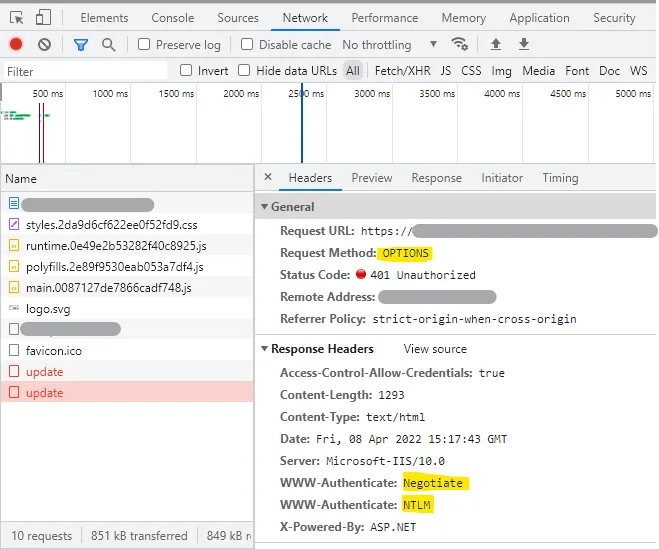Stop recording the network log
659x549 pixels.
coord(16,44)
